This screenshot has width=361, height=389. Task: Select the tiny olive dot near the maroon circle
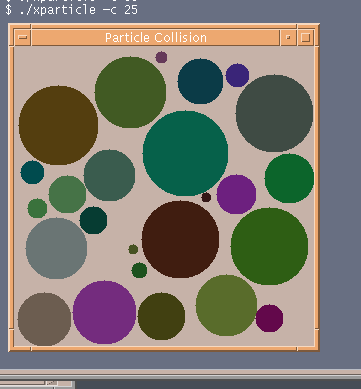click(x=133, y=249)
